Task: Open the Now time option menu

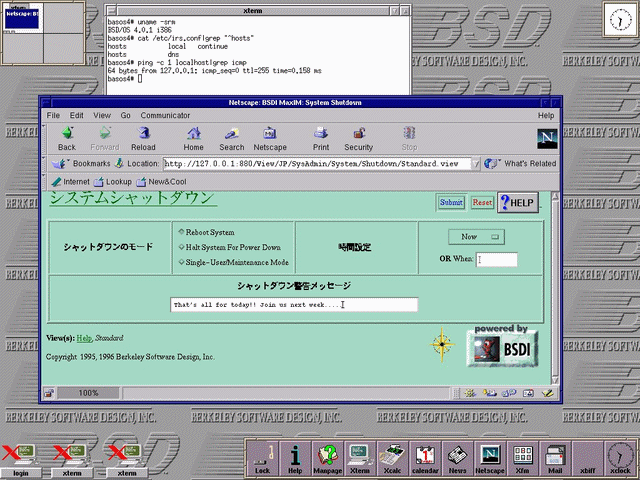Action: tap(476, 237)
